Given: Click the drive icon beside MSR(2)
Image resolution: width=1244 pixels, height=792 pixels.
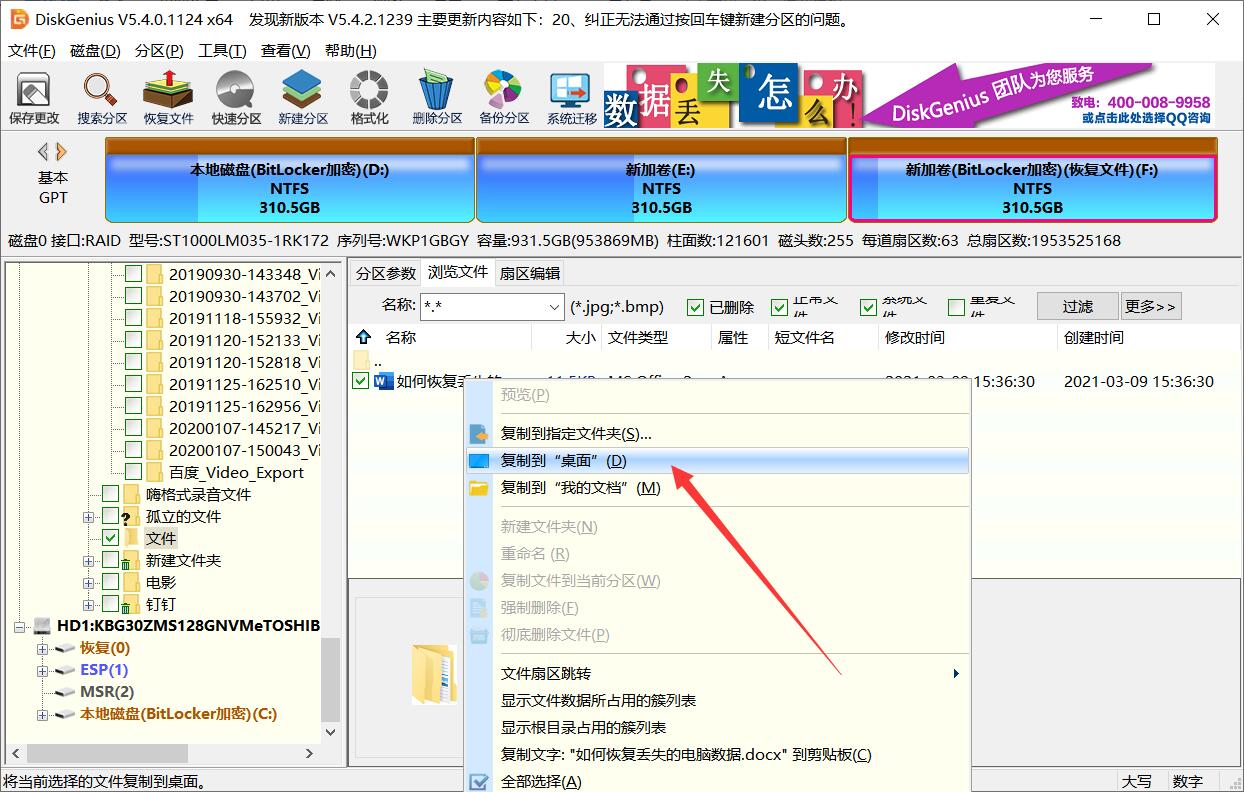Looking at the screenshot, I should click(x=66, y=692).
